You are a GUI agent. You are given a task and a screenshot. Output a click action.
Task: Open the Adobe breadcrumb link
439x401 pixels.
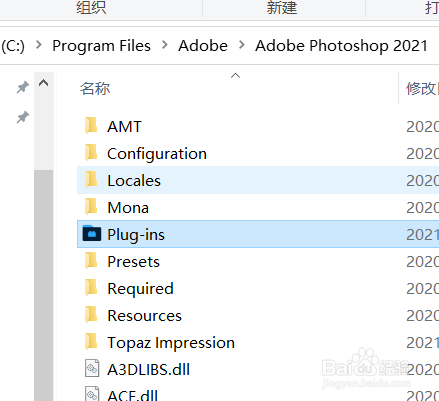[203, 46]
